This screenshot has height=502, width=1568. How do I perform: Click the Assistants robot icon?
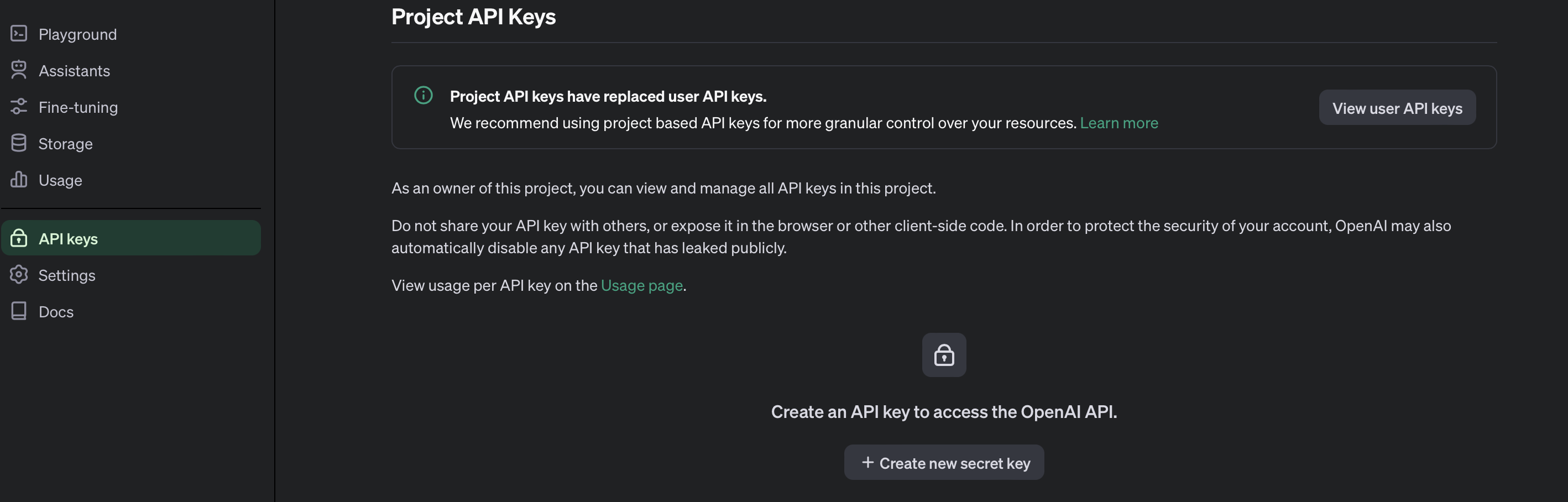19,70
